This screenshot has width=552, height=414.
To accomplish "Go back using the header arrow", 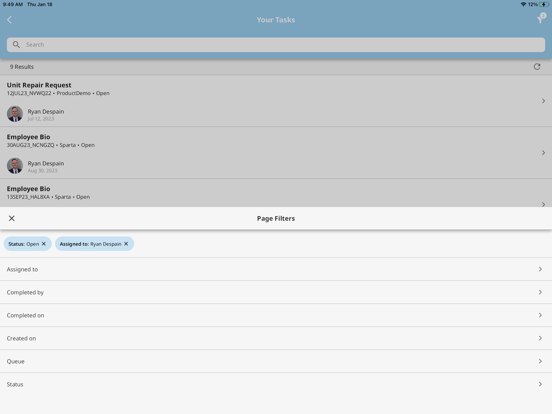I will [x=10, y=20].
